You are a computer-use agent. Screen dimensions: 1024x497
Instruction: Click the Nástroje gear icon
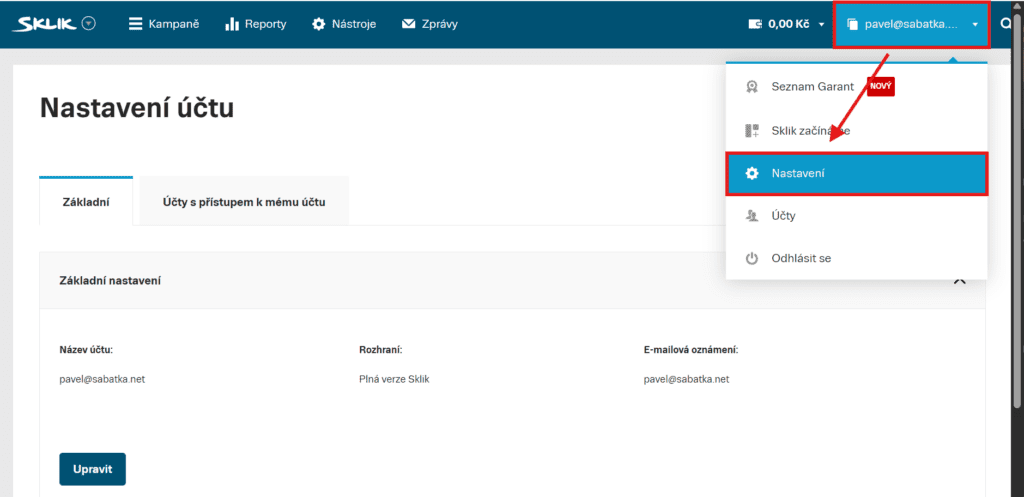pyautogui.click(x=318, y=24)
